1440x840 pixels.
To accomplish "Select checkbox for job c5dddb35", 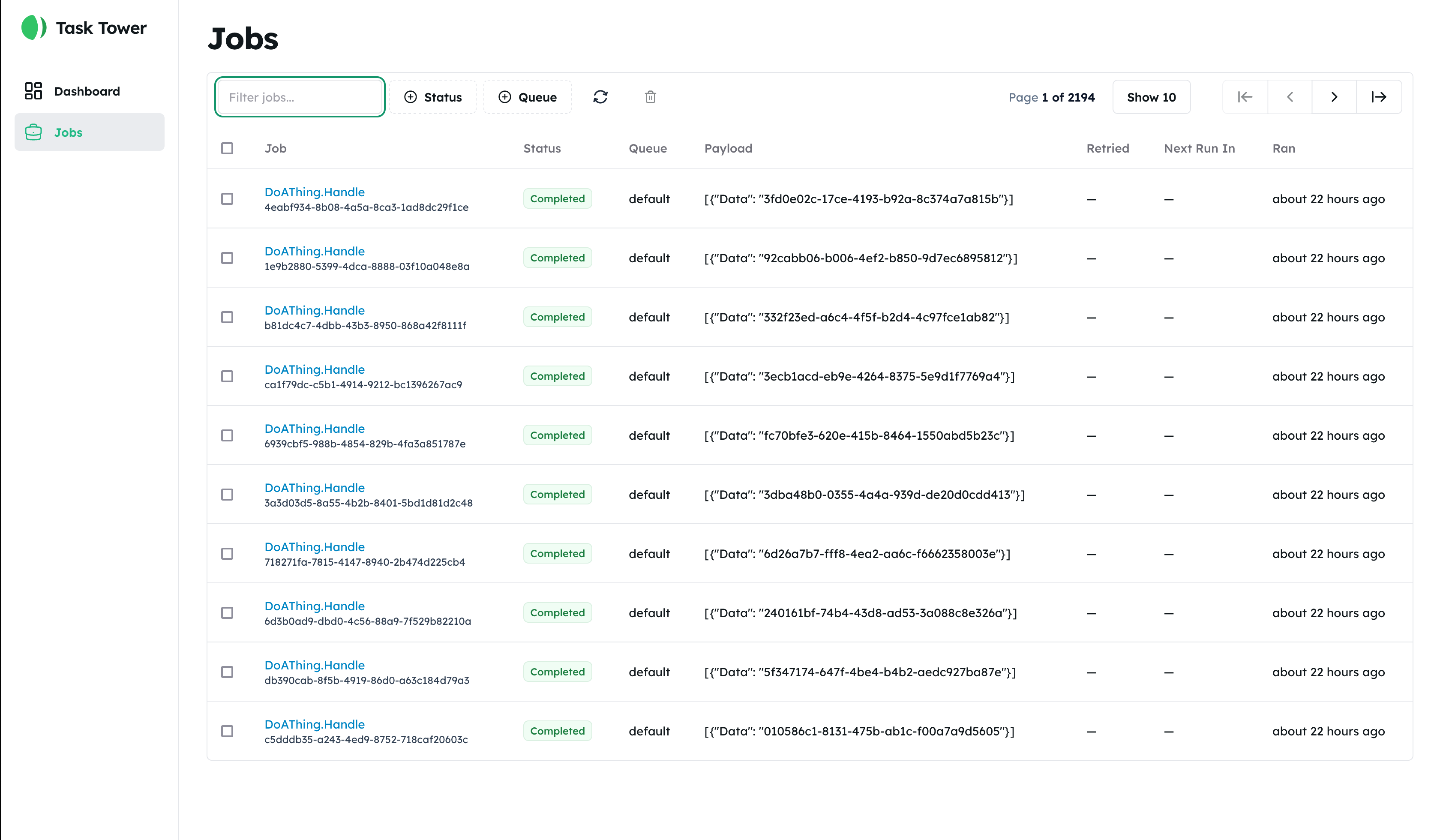I will coord(228,731).
